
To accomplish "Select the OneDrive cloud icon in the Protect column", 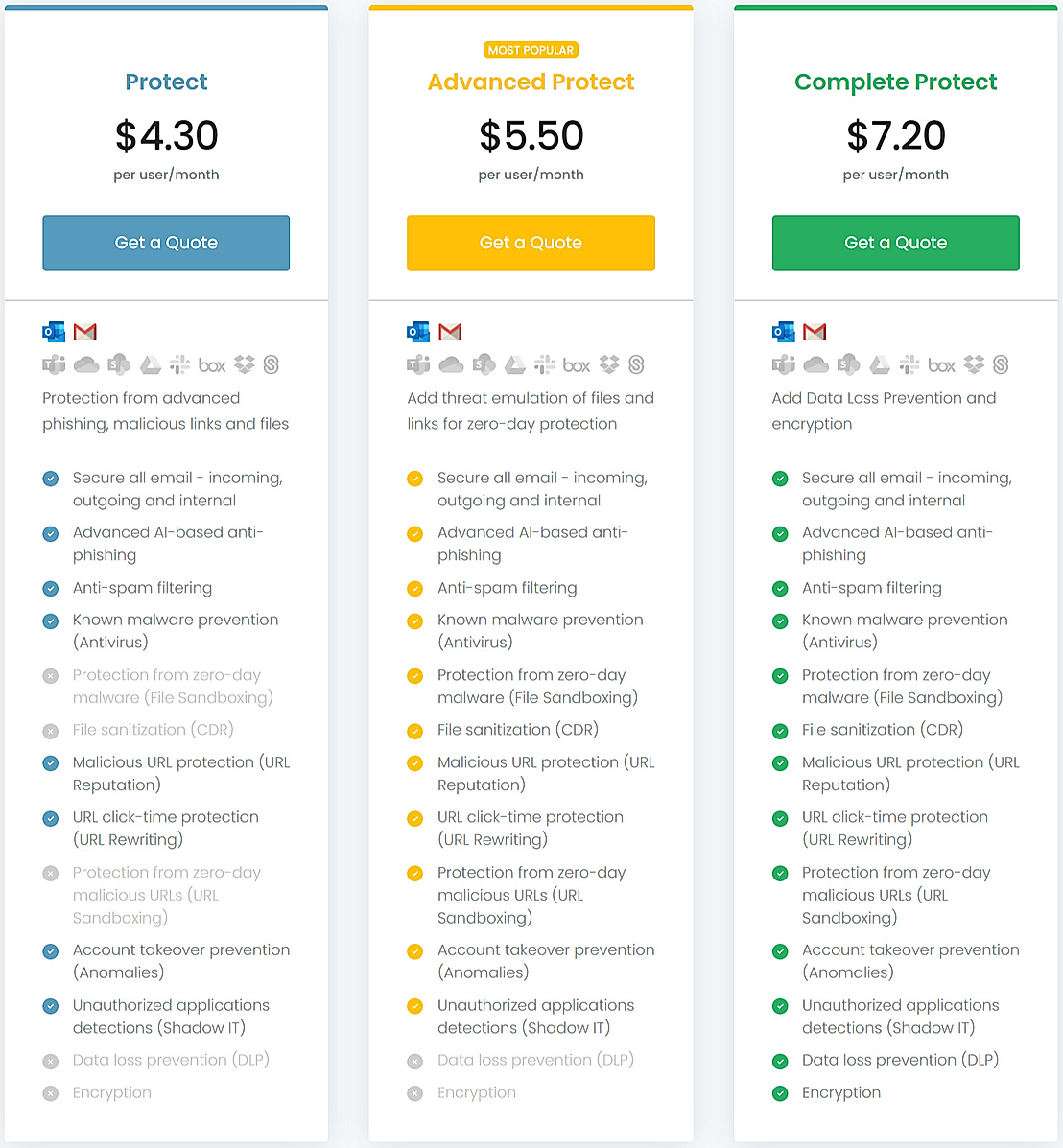I will [x=86, y=364].
